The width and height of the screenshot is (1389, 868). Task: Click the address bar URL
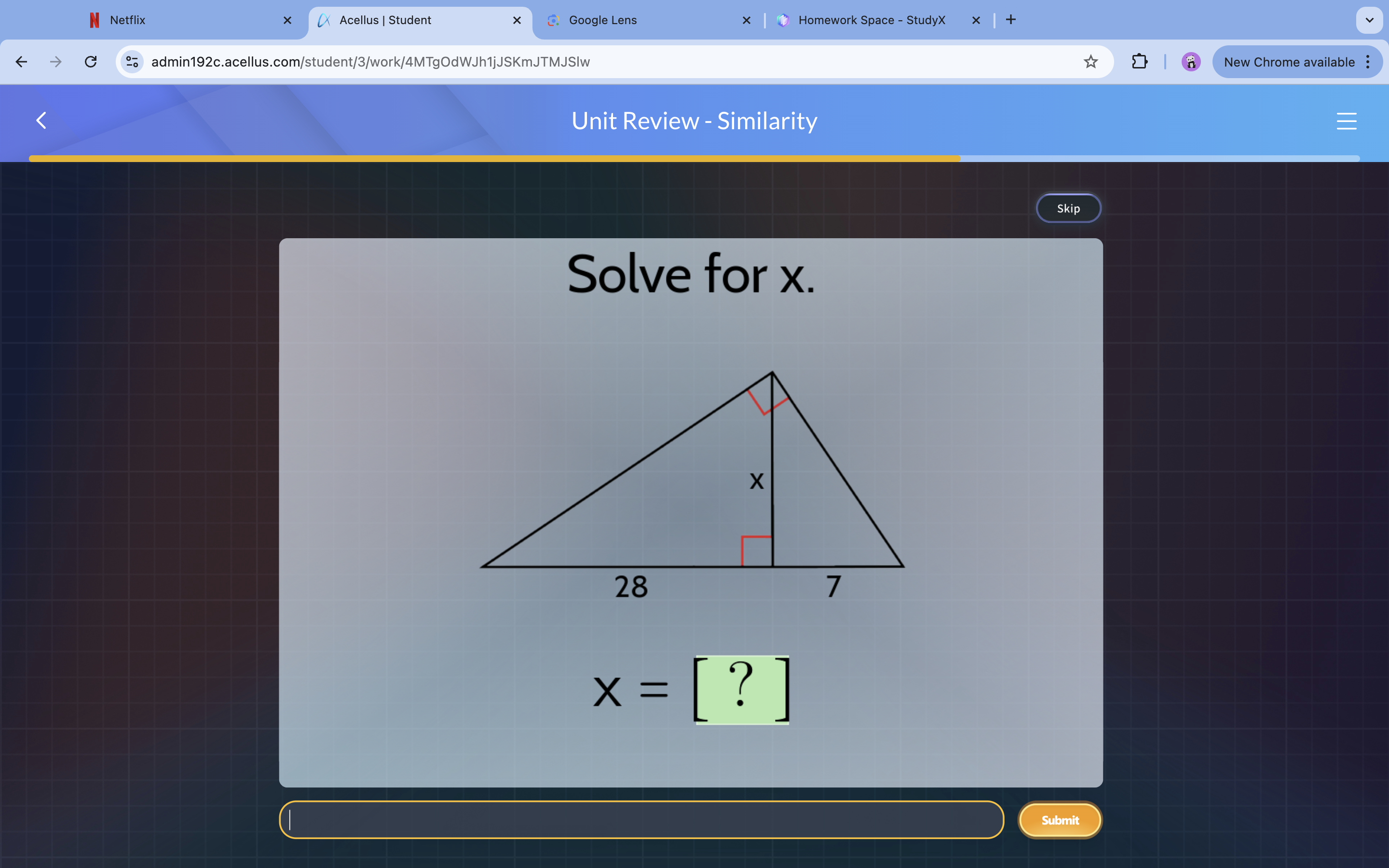coord(370,61)
